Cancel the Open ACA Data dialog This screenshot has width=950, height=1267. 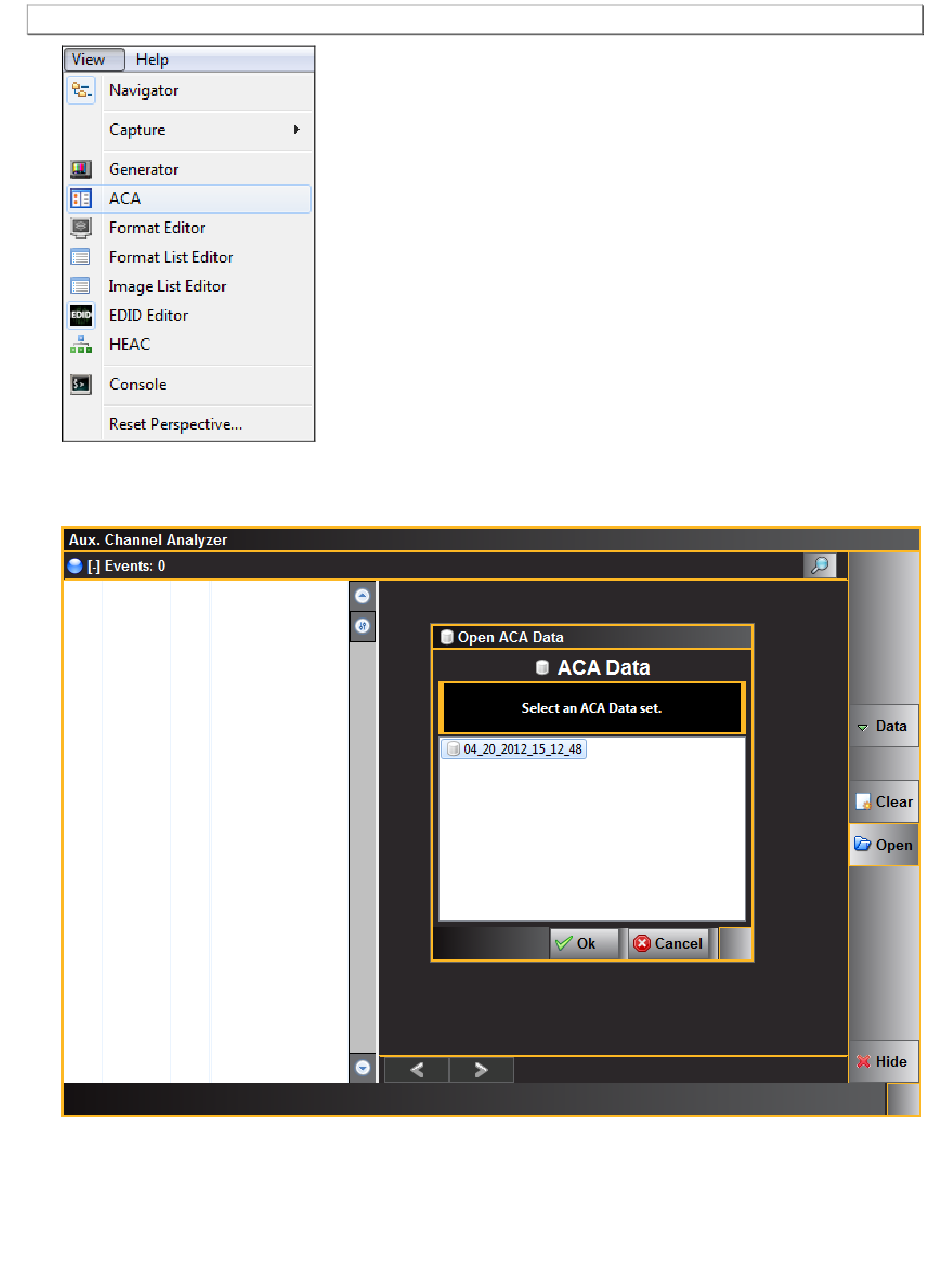pyautogui.click(x=668, y=944)
